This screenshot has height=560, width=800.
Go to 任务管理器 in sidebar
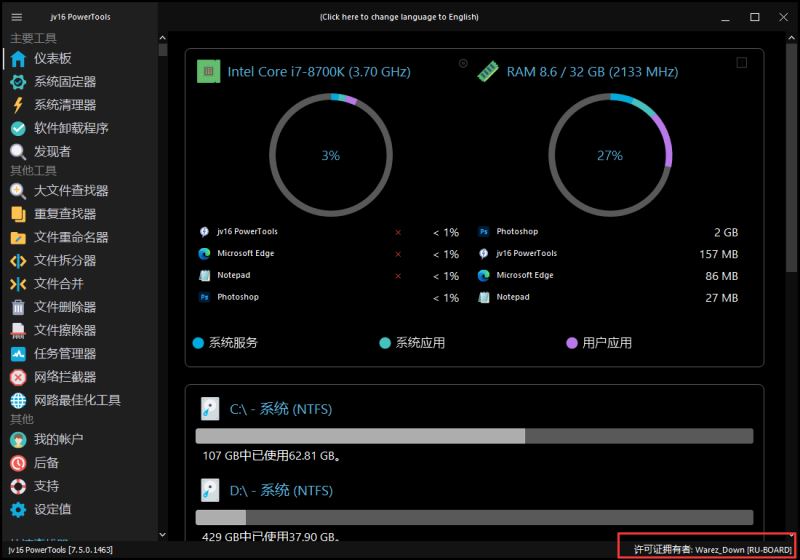click(65, 354)
